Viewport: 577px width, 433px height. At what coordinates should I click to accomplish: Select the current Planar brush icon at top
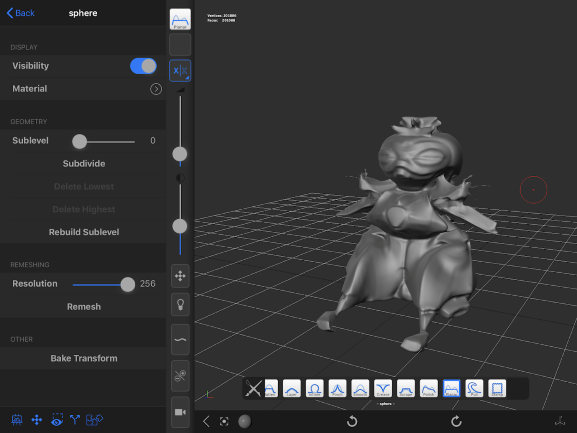tap(180, 19)
